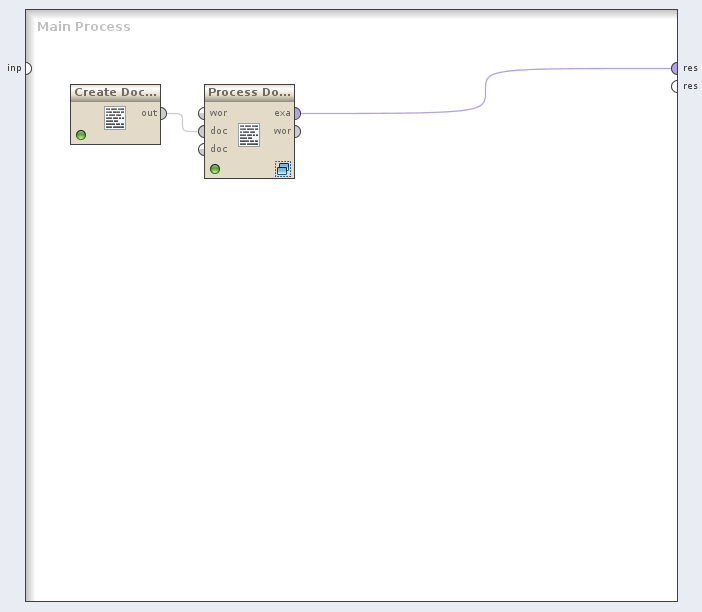Click the green status light on Process Documents

[215, 169]
